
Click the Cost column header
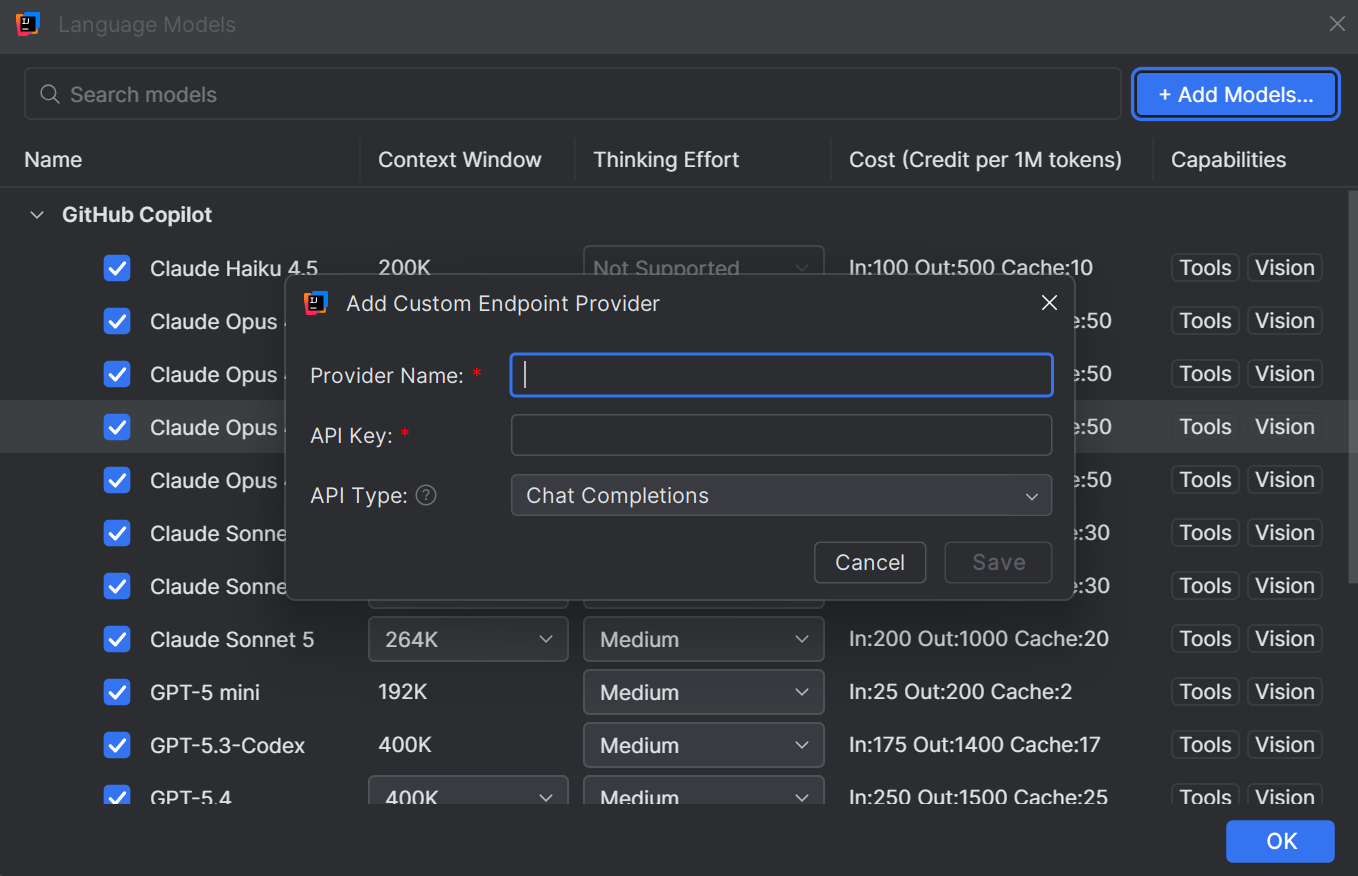[985, 160]
